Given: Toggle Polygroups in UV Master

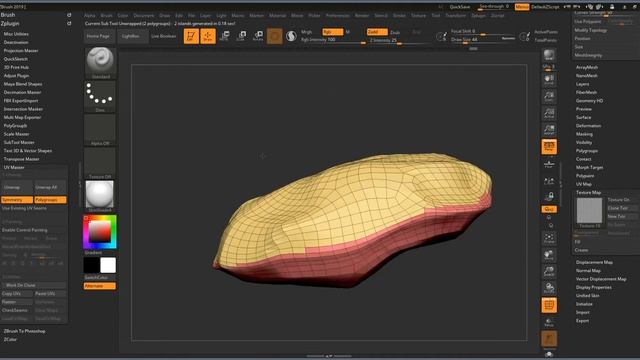Looking at the screenshot, I should coord(50,200).
